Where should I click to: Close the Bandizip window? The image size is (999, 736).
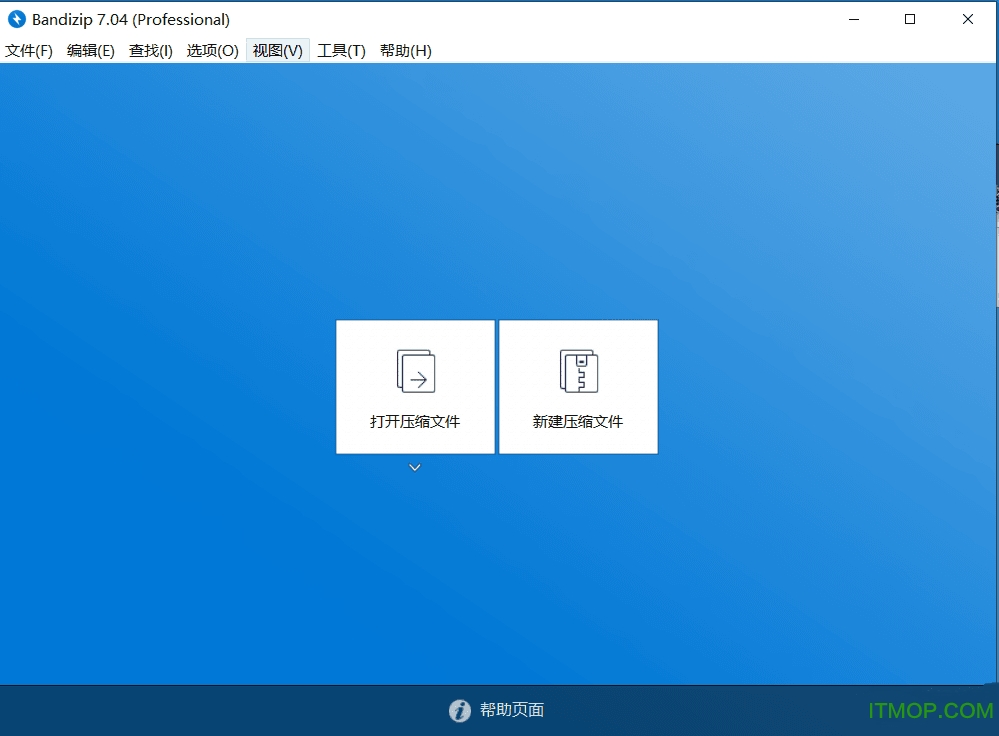pos(967,19)
